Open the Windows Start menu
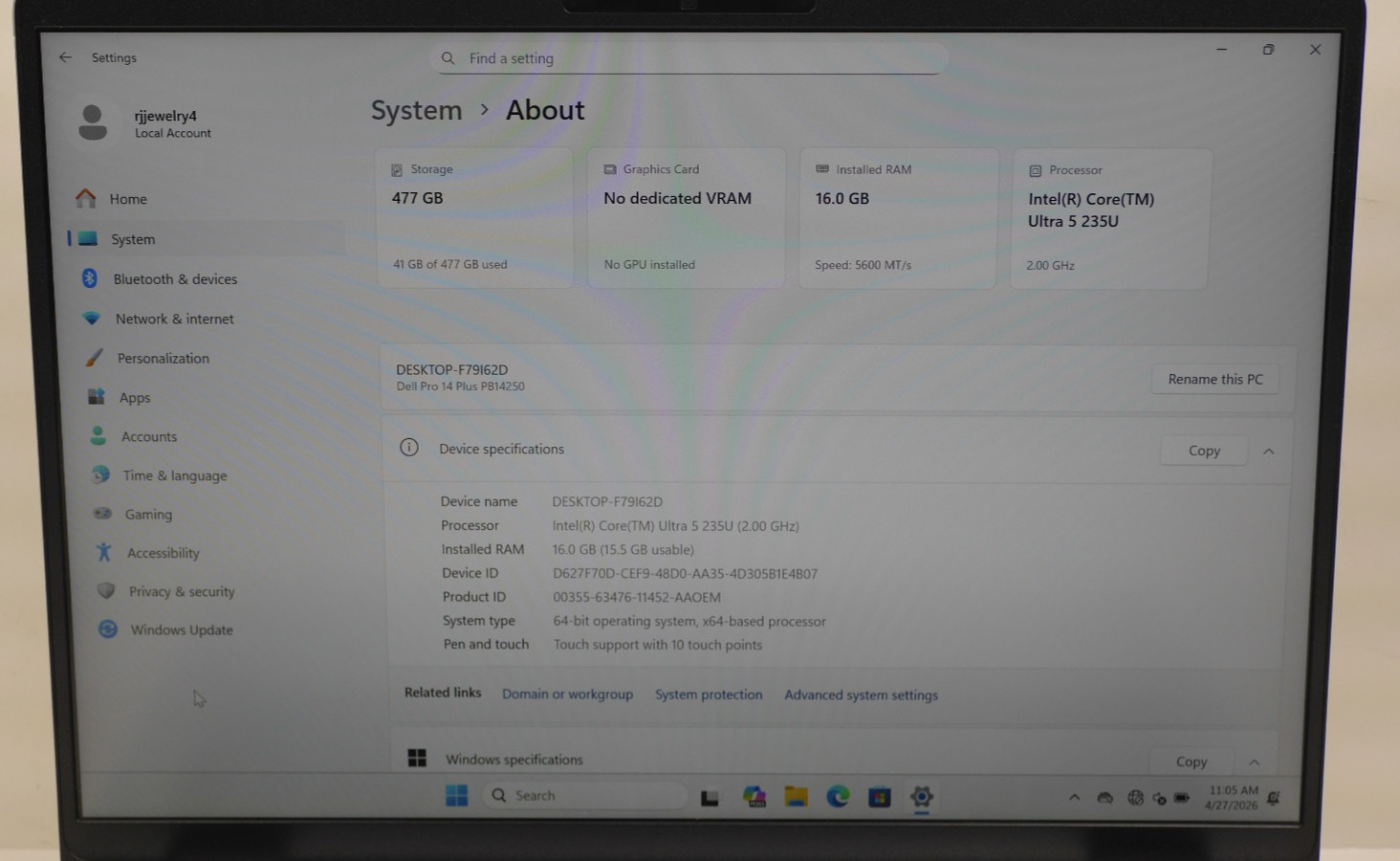 457,795
